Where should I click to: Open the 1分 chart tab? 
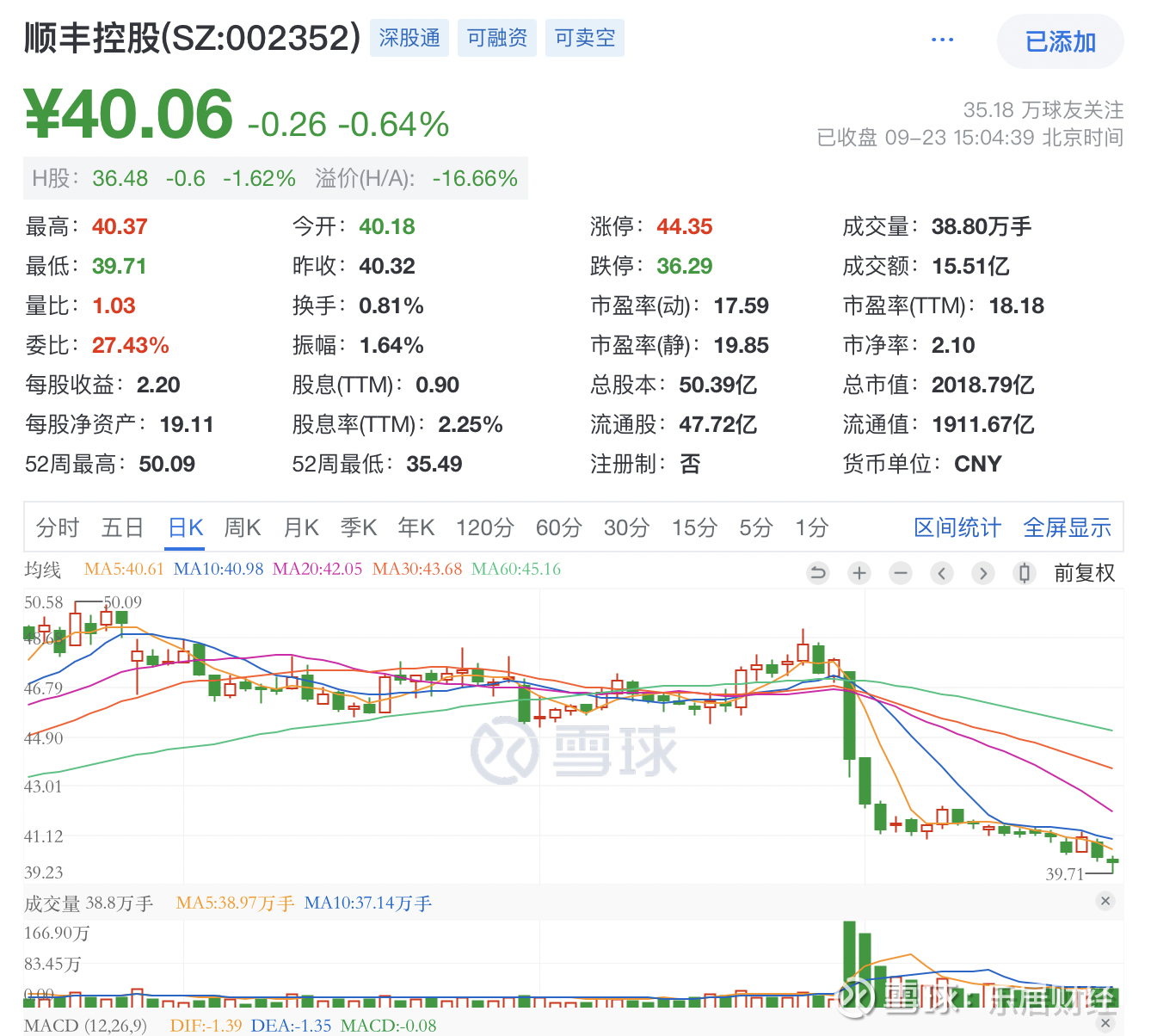pyautogui.click(x=811, y=527)
